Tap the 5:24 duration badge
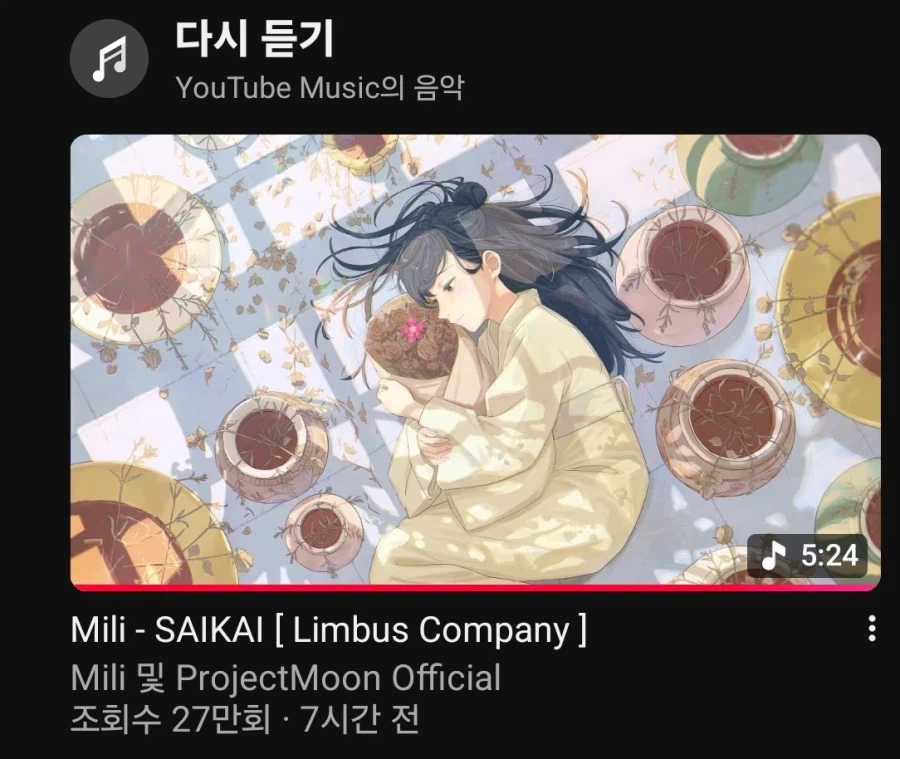 click(808, 555)
